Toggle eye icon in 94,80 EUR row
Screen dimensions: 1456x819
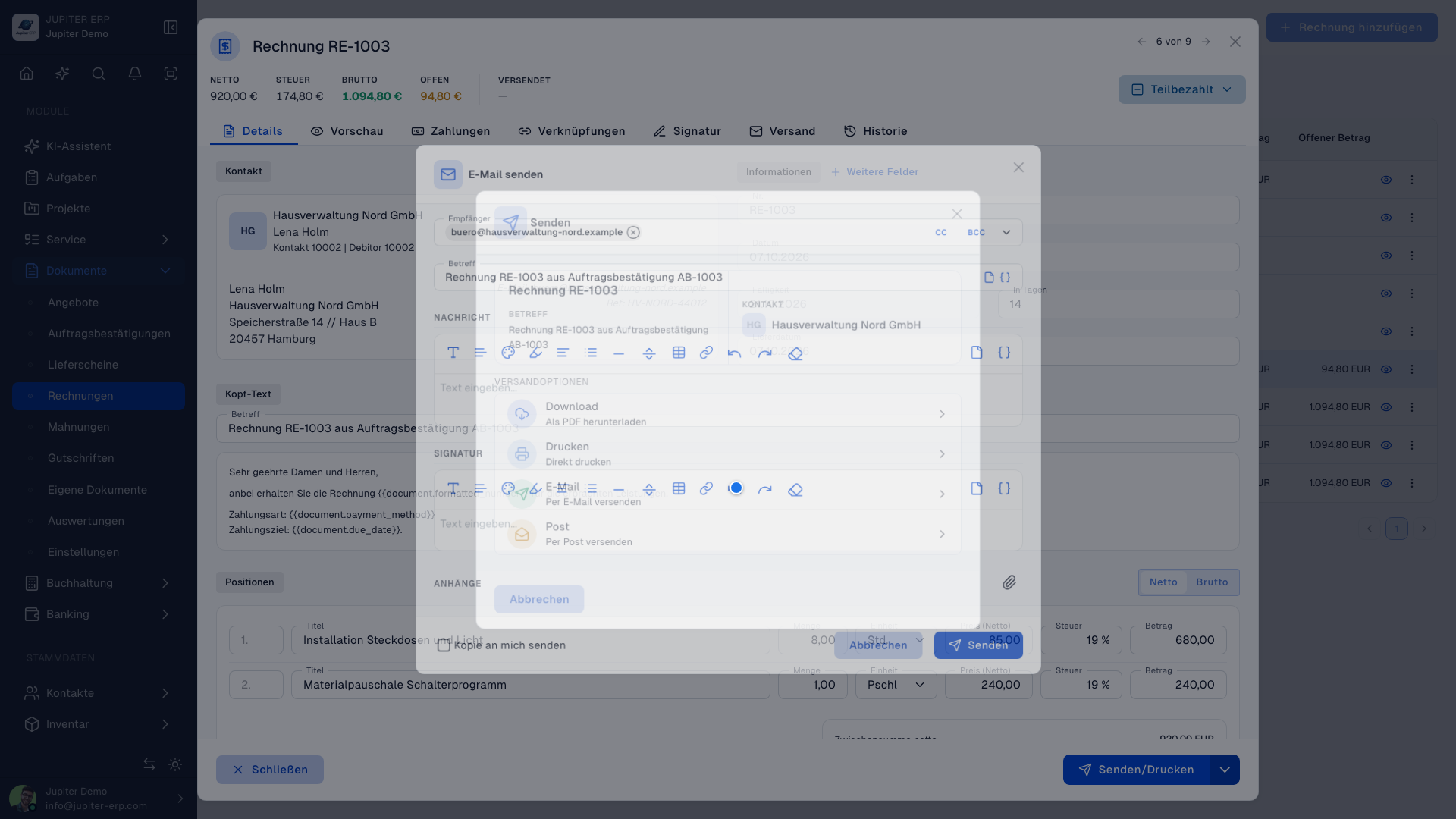(x=1386, y=369)
